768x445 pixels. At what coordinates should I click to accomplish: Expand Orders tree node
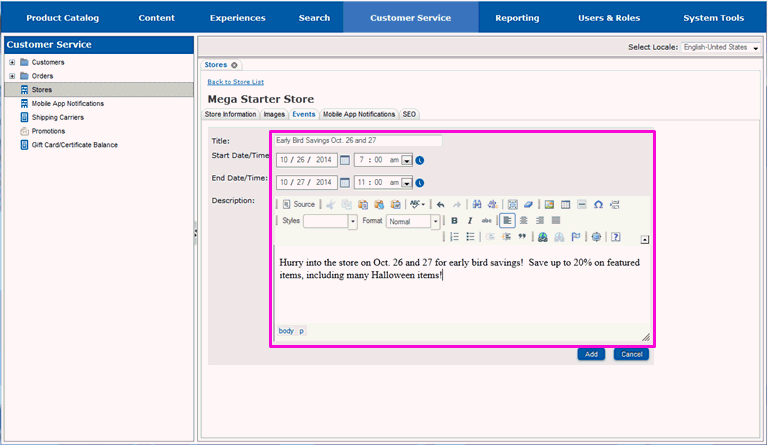click(x=12, y=76)
